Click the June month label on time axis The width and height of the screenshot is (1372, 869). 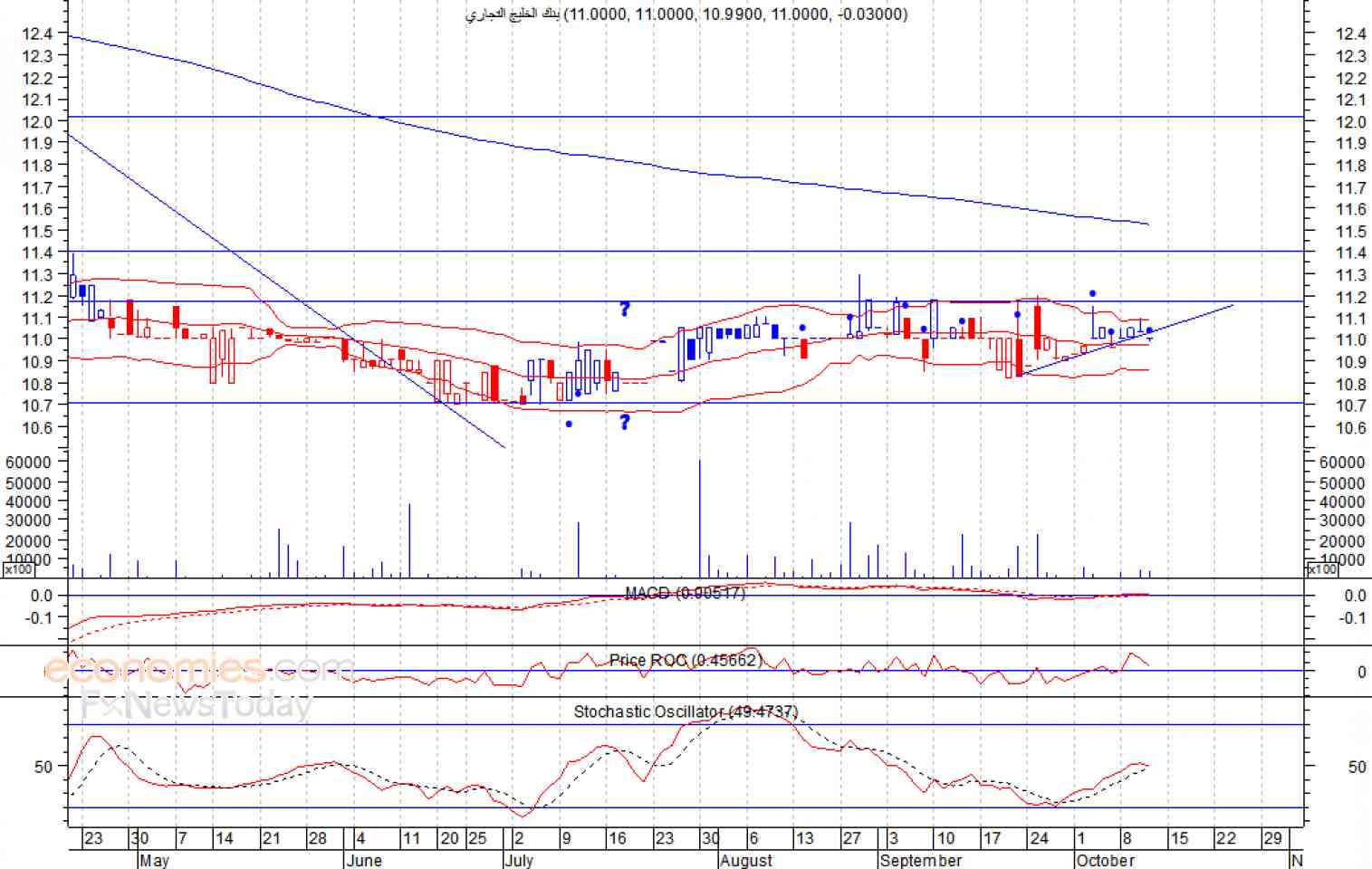(363, 860)
